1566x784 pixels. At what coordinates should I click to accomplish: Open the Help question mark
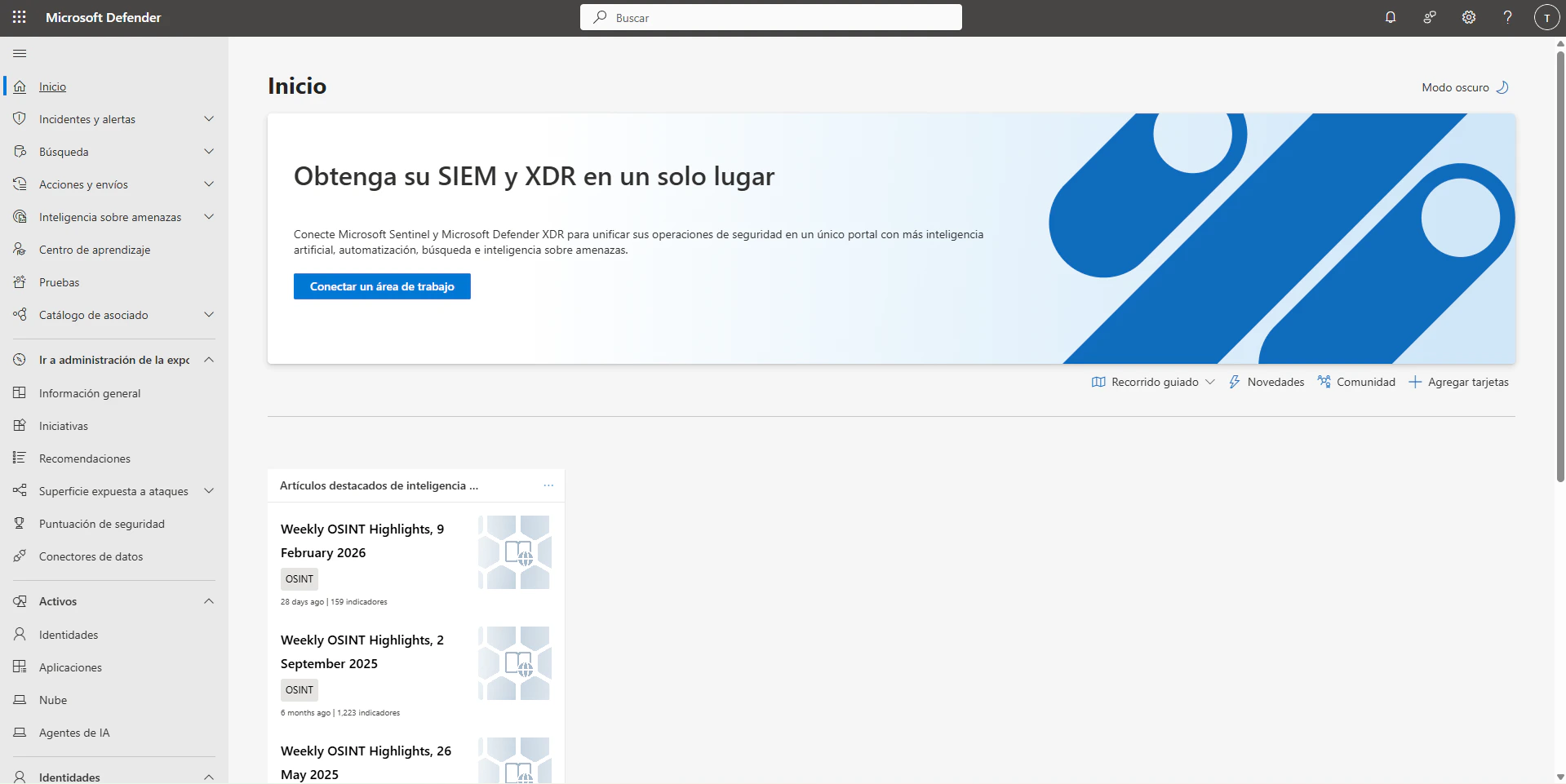(1507, 17)
